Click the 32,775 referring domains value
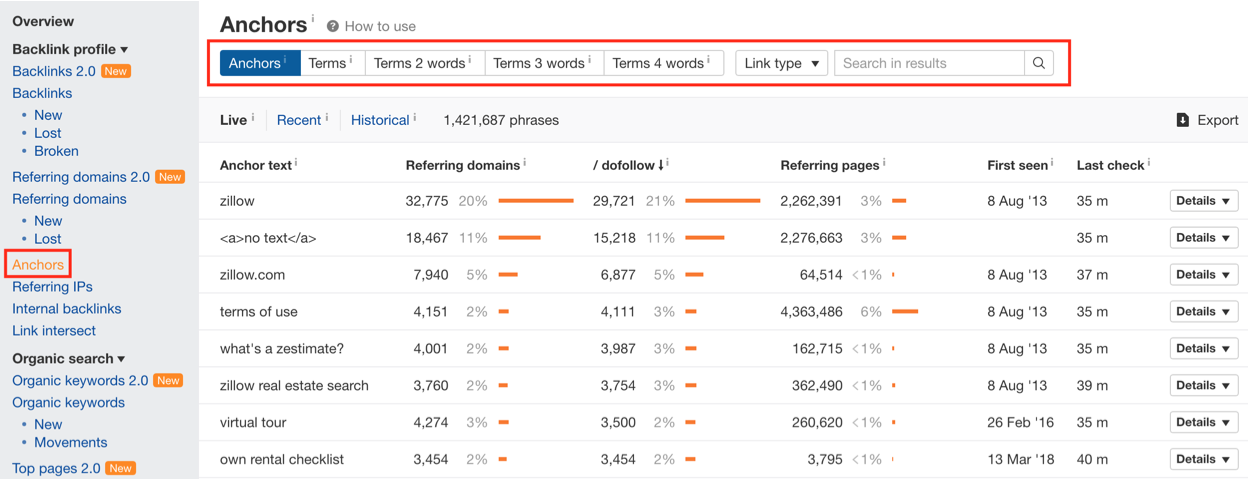This screenshot has width=1249, height=479. [427, 201]
